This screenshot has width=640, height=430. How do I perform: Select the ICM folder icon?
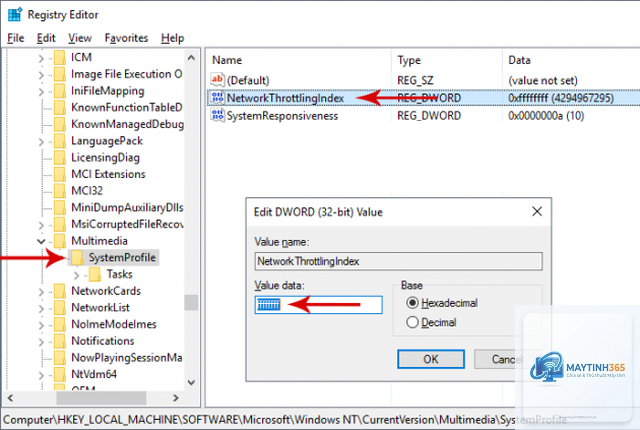60,58
